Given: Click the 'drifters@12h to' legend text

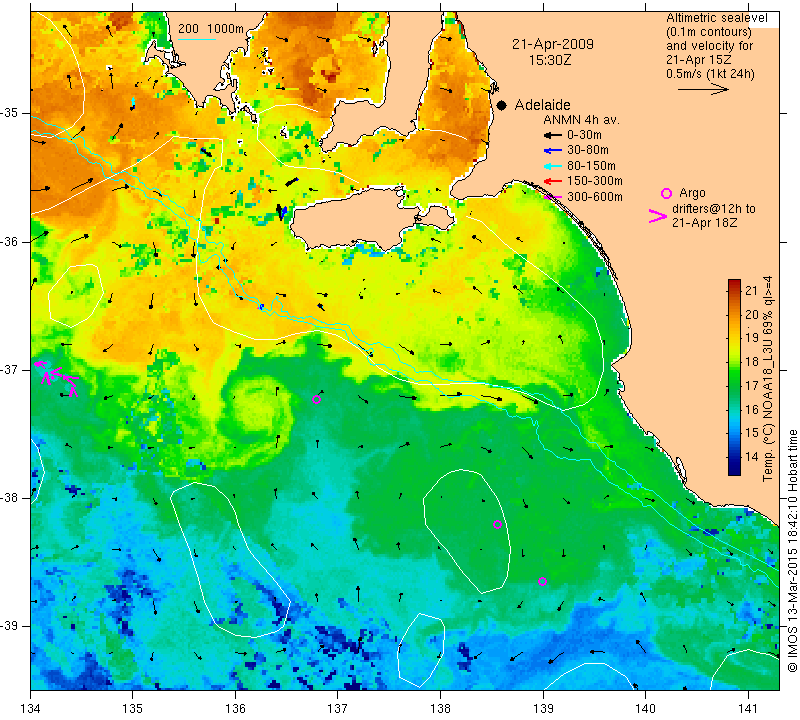Looking at the screenshot, I should (x=713, y=209).
